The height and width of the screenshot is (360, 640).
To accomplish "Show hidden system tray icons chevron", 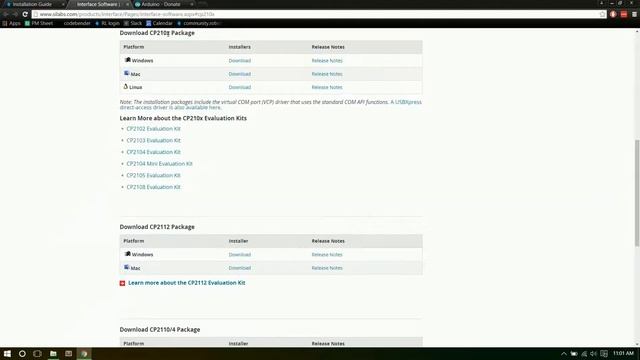I will pos(564,353).
